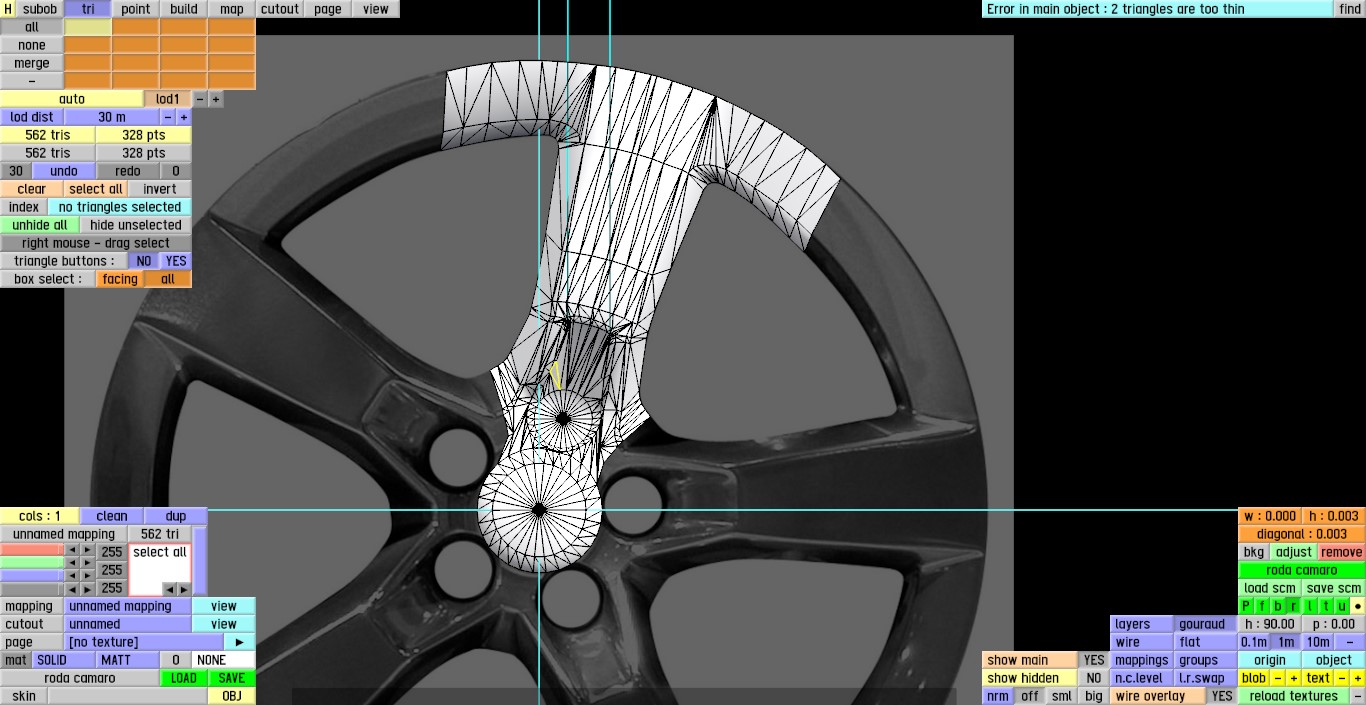Open the NONE material field
Viewport: 1366px width, 705px height.
click(223, 660)
